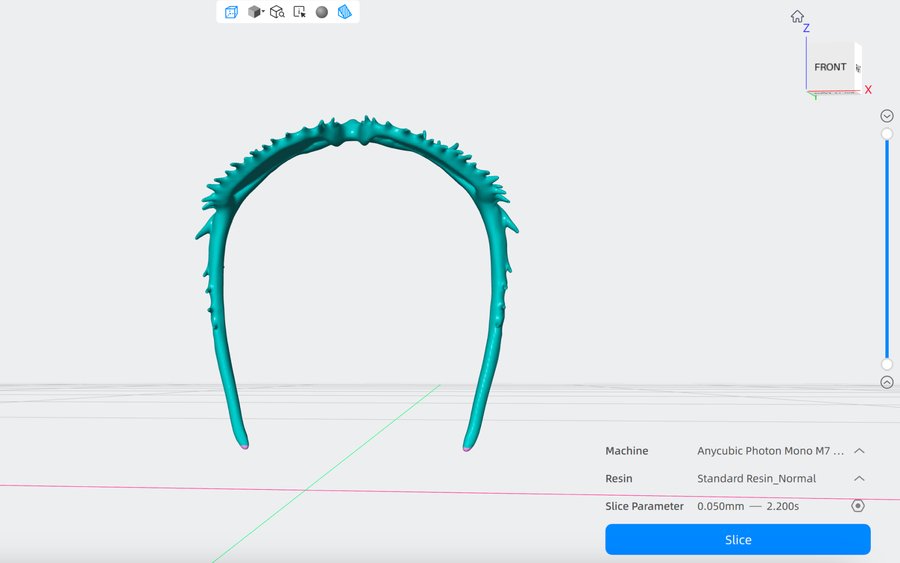Click the solid gray cube view icon

tap(253, 12)
